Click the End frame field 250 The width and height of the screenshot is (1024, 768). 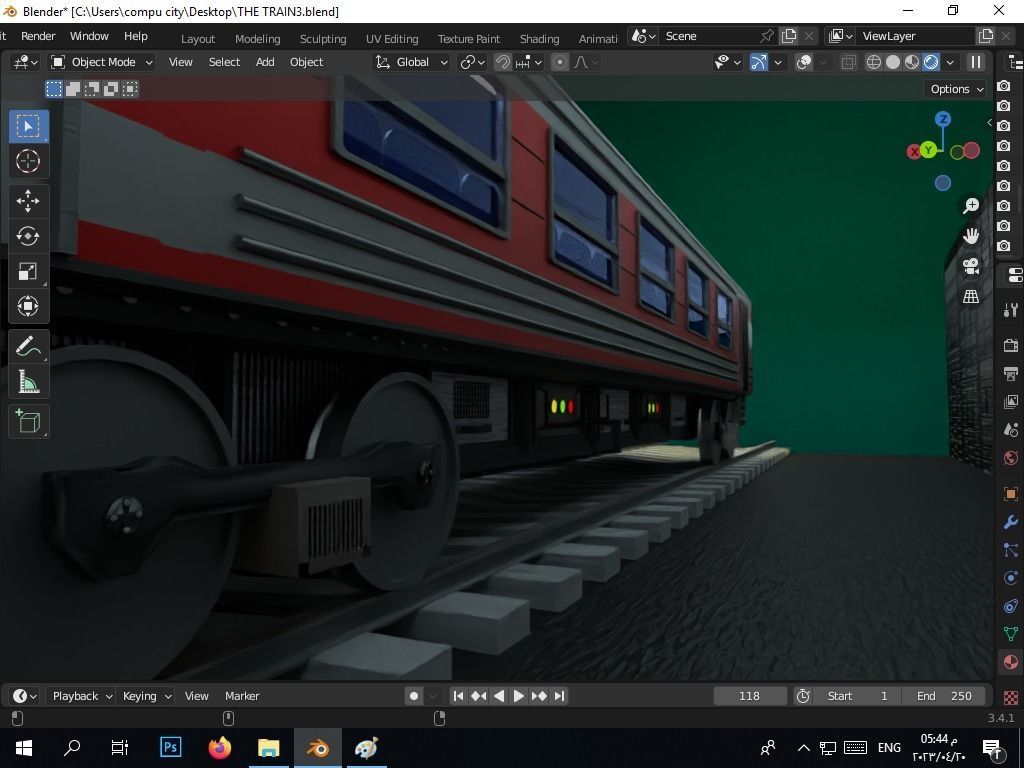[944, 696]
